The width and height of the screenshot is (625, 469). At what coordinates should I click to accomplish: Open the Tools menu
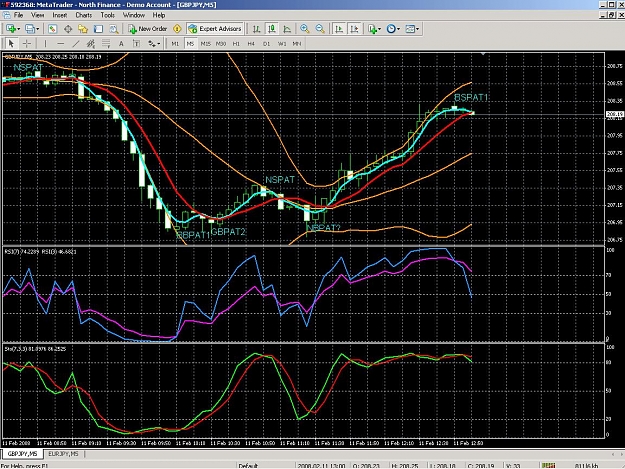(108, 15)
